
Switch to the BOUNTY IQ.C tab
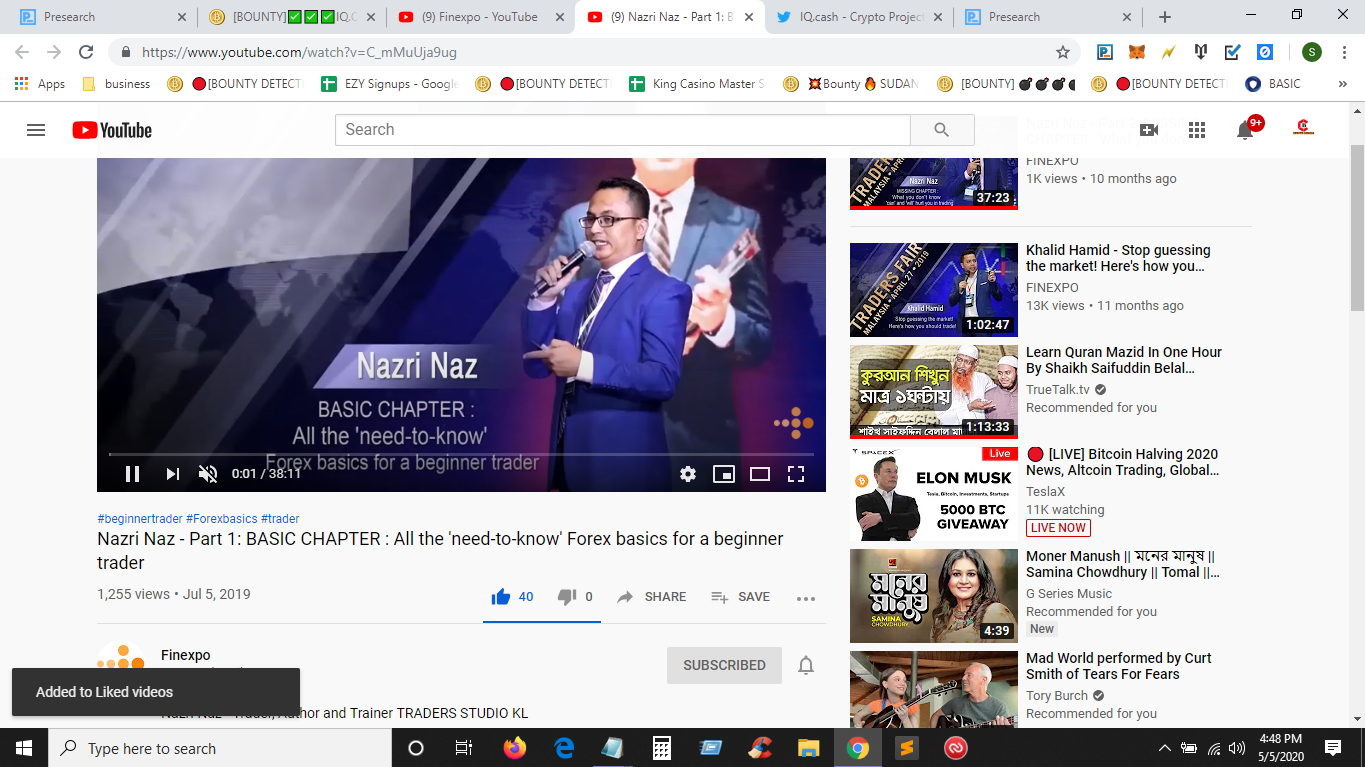pyautogui.click(x=290, y=17)
